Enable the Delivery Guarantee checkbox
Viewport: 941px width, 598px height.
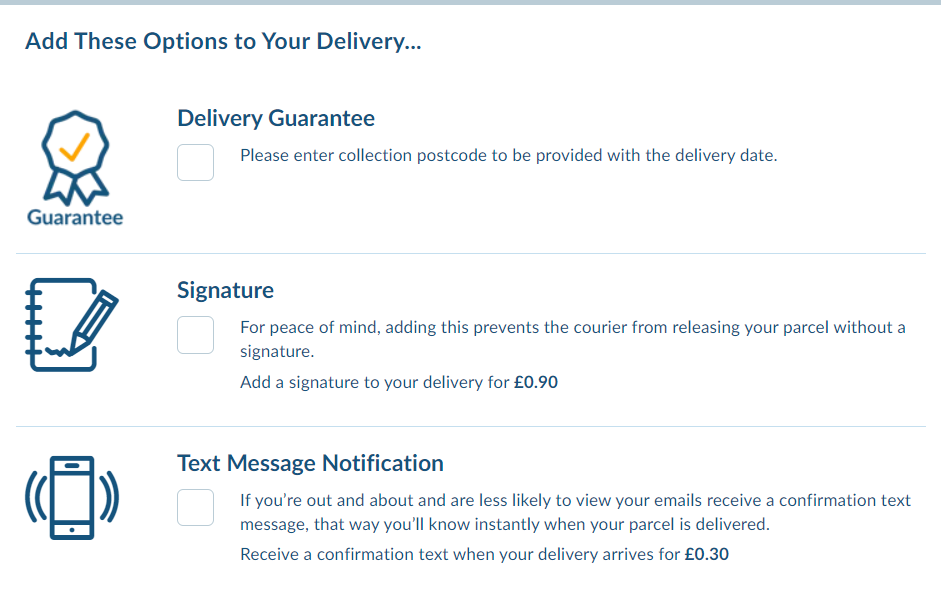(x=195, y=162)
